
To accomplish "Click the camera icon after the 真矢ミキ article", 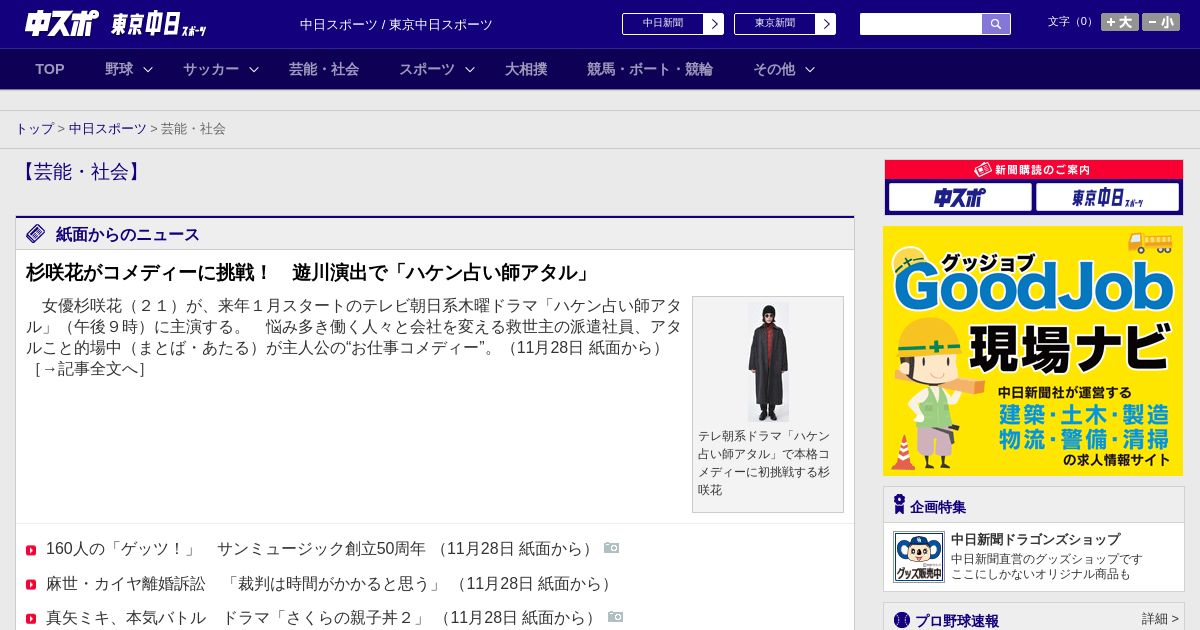I will 615,617.
